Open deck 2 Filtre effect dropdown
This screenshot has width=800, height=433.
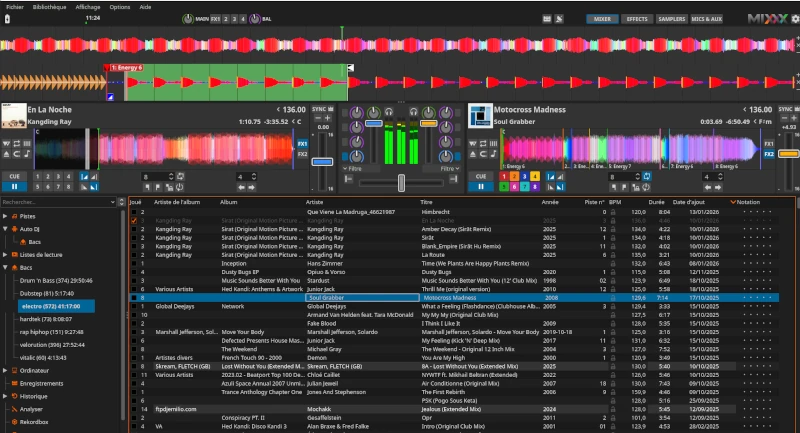(441, 168)
